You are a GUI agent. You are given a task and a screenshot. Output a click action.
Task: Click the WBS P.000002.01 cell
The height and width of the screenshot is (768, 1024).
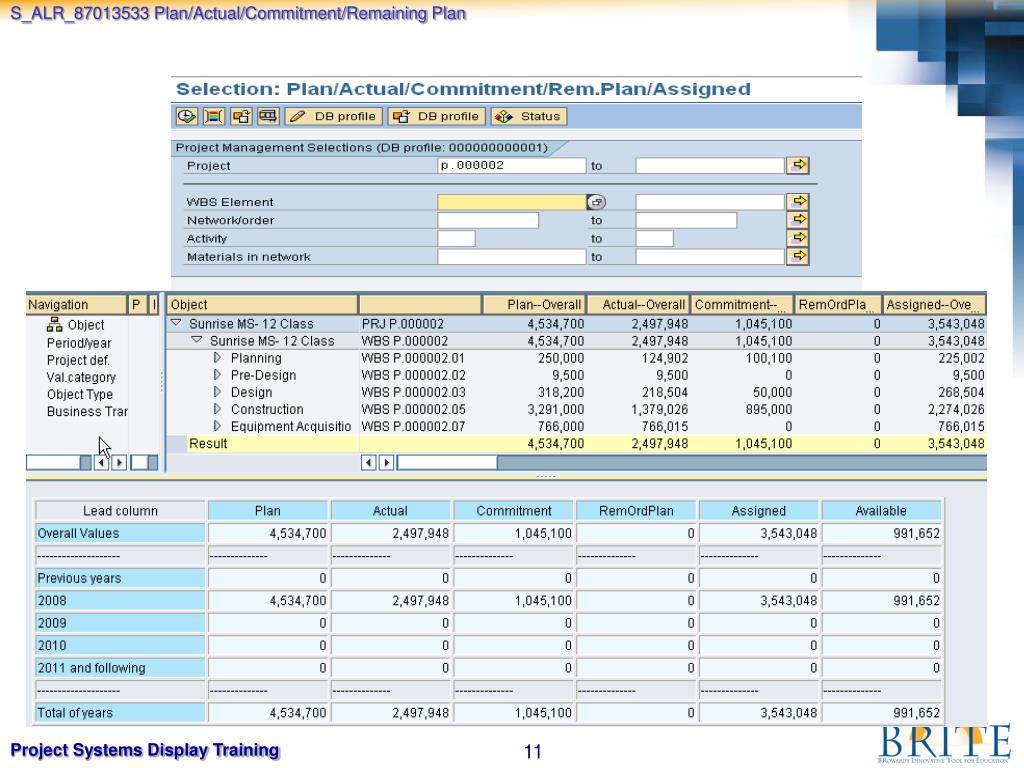(413, 358)
